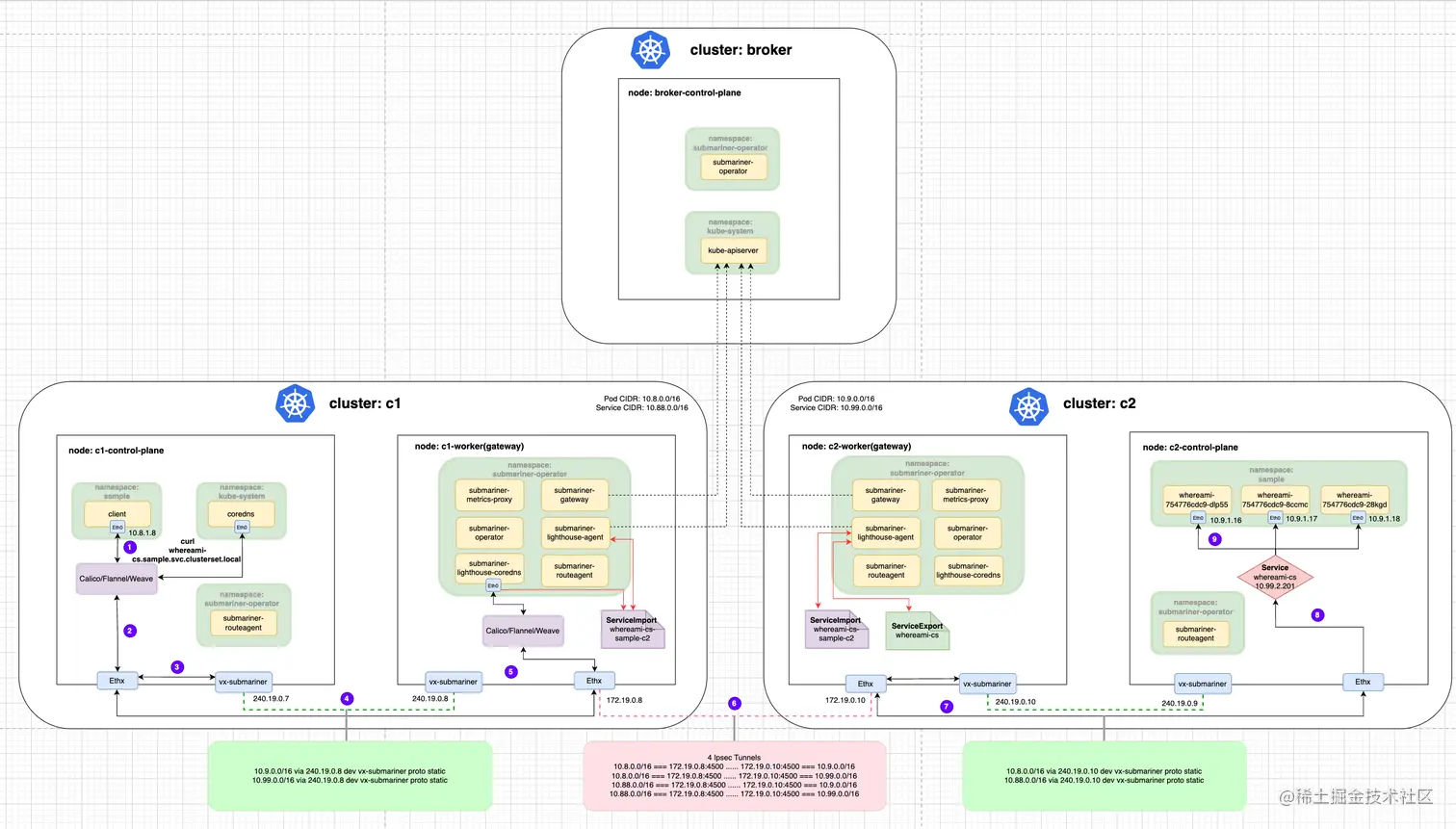This screenshot has width=1456, height=829.
Task: Select the node: c1-control-plane title
Action: tap(117, 450)
